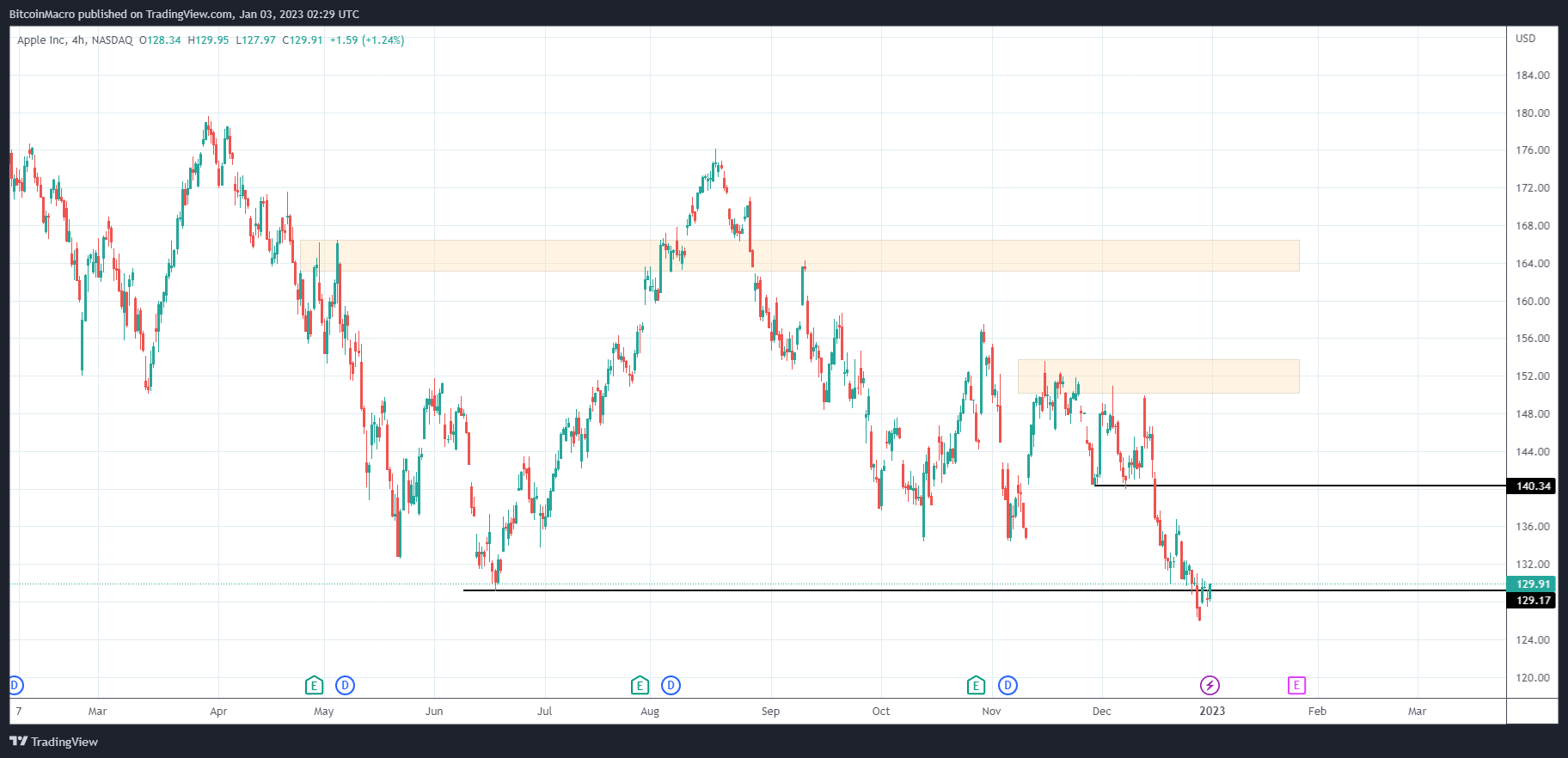
Task: Click the 184.00 price axis label
Action: 1532,76
